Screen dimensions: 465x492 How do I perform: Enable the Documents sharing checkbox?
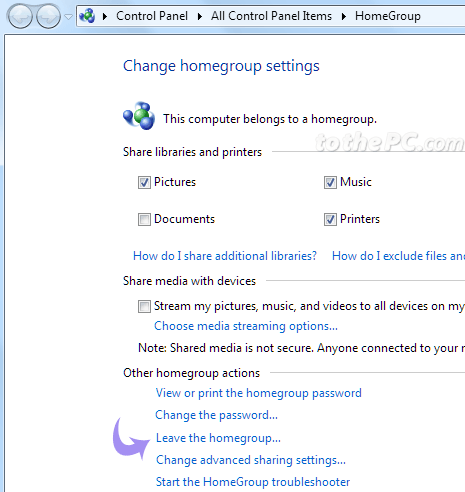[144, 219]
